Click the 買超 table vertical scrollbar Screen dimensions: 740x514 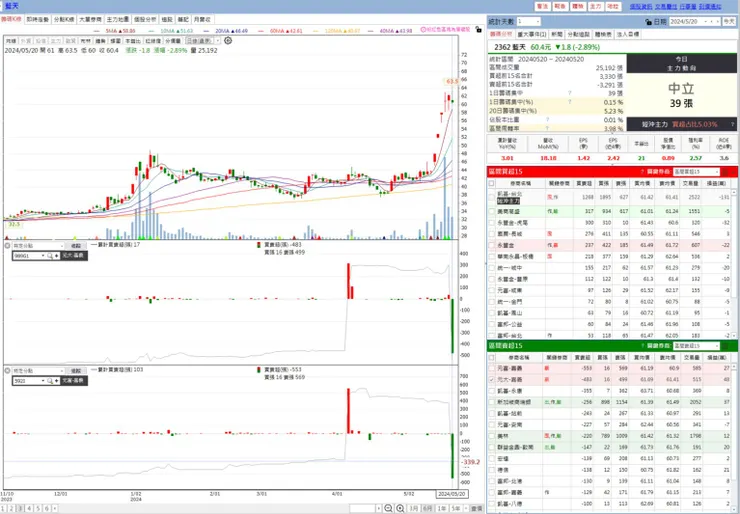click(734, 264)
